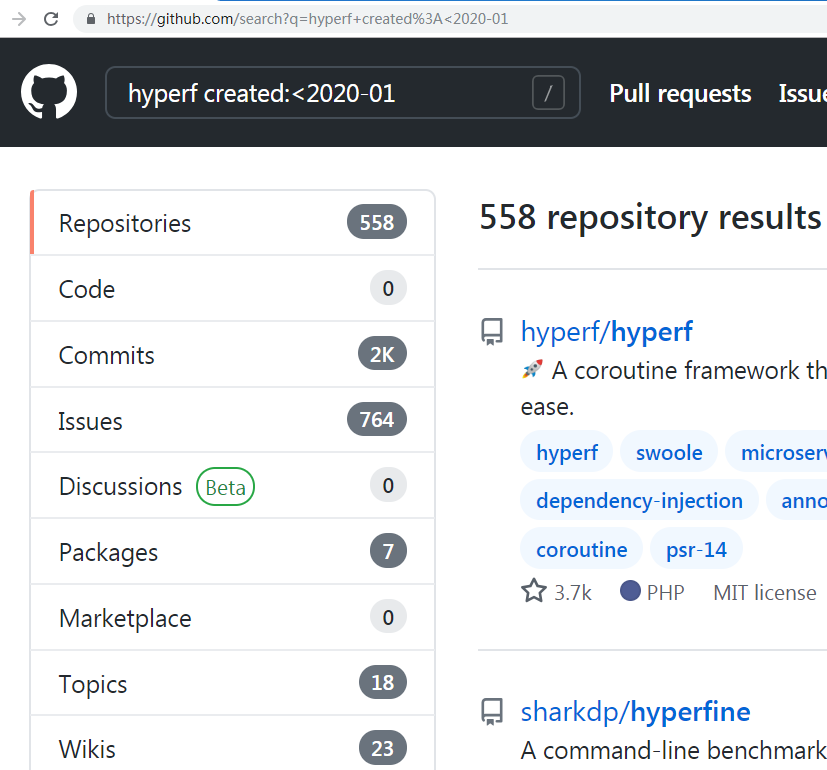The image size is (827, 770).
Task: Click the repository icon beside hyperf/hyperf
Action: (x=492, y=332)
